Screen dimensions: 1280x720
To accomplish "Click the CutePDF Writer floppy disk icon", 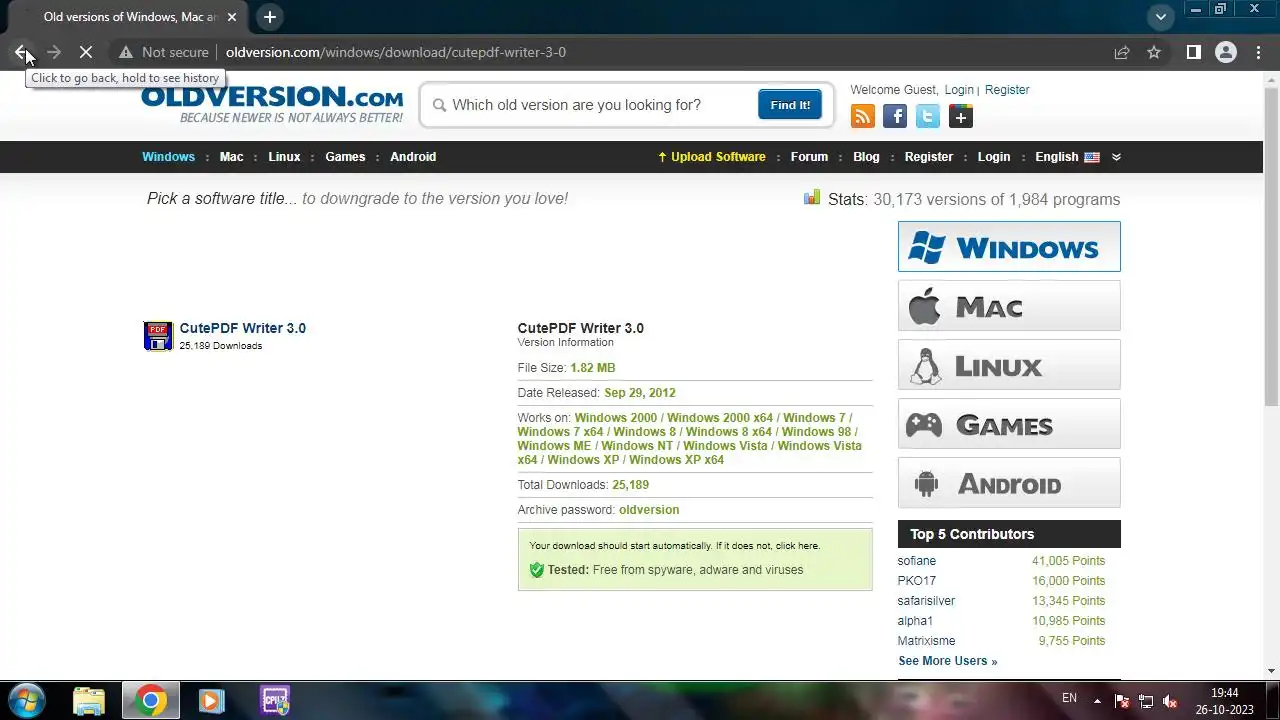I will 158,336.
